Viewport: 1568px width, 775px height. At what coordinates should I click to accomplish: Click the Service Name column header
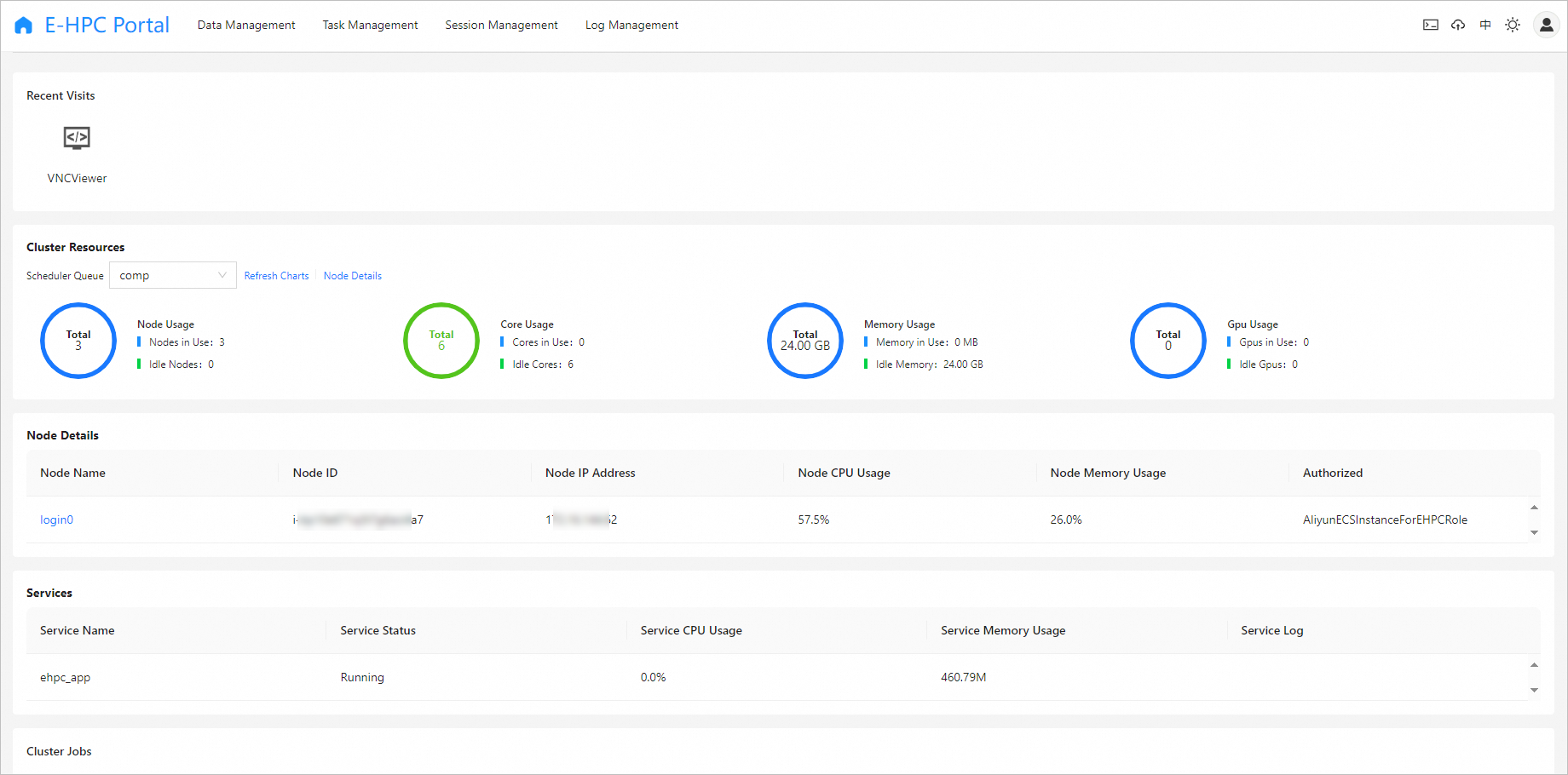[78, 630]
